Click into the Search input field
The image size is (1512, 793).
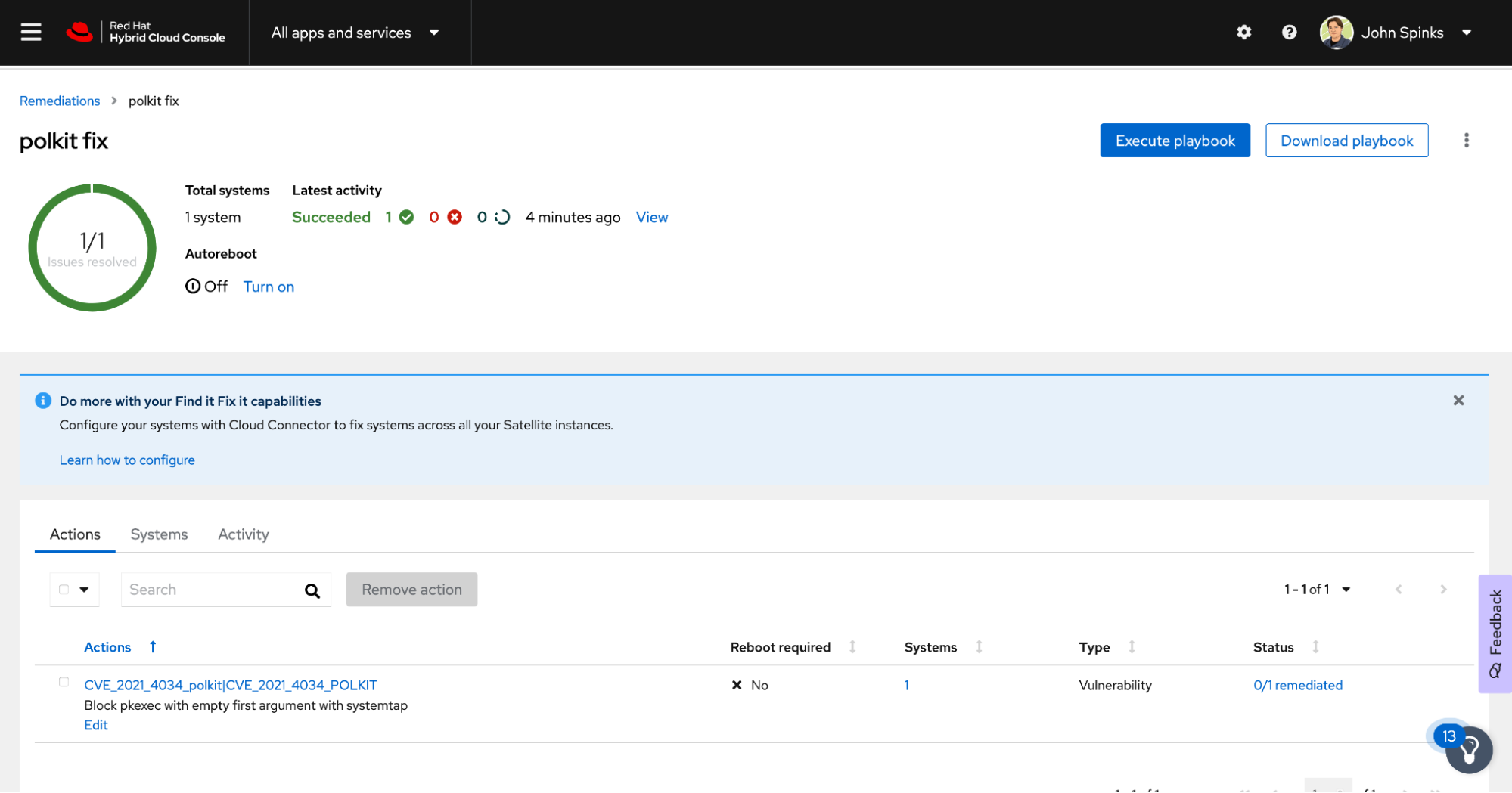(212, 590)
